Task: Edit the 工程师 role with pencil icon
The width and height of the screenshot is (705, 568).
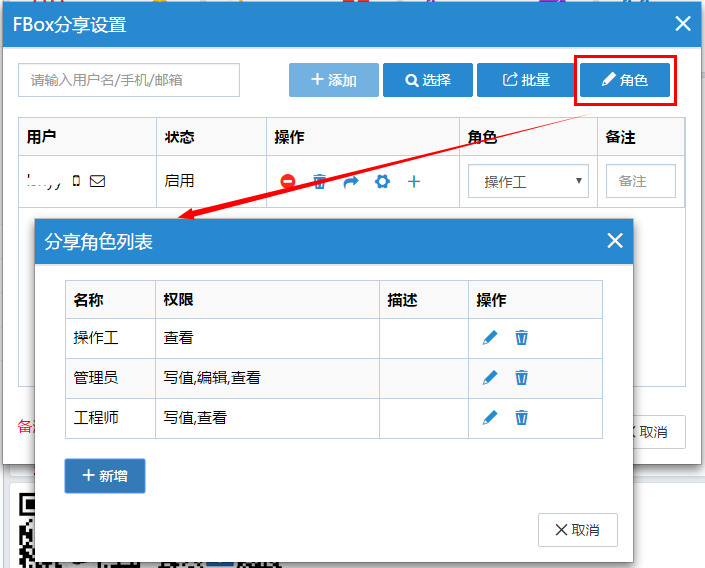Action: tap(490, 418)
